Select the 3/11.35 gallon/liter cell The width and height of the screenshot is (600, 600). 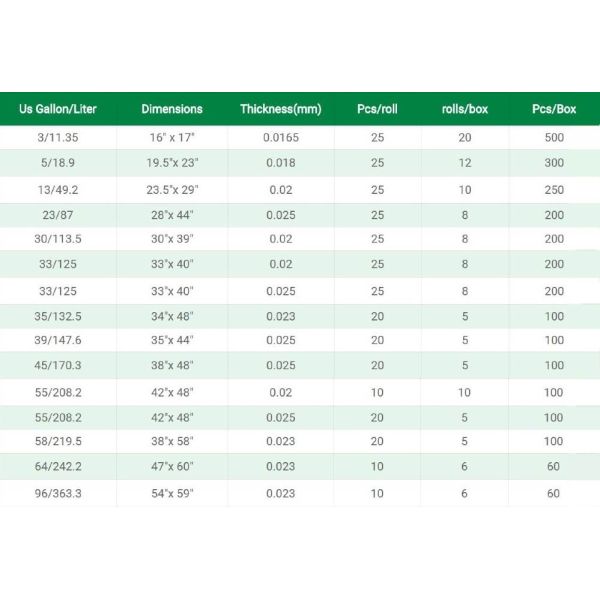point(58,137)
